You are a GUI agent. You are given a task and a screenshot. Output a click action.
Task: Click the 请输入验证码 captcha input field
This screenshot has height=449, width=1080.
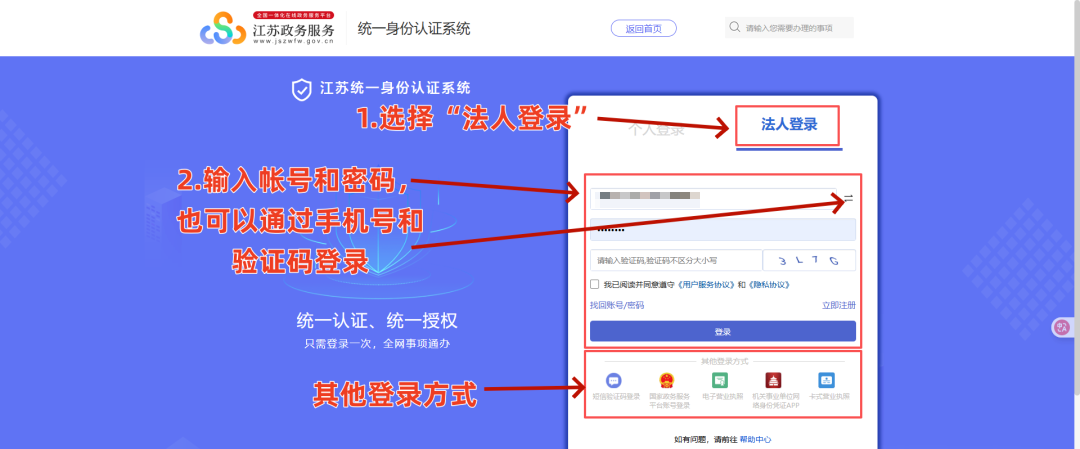coord(676,260)
